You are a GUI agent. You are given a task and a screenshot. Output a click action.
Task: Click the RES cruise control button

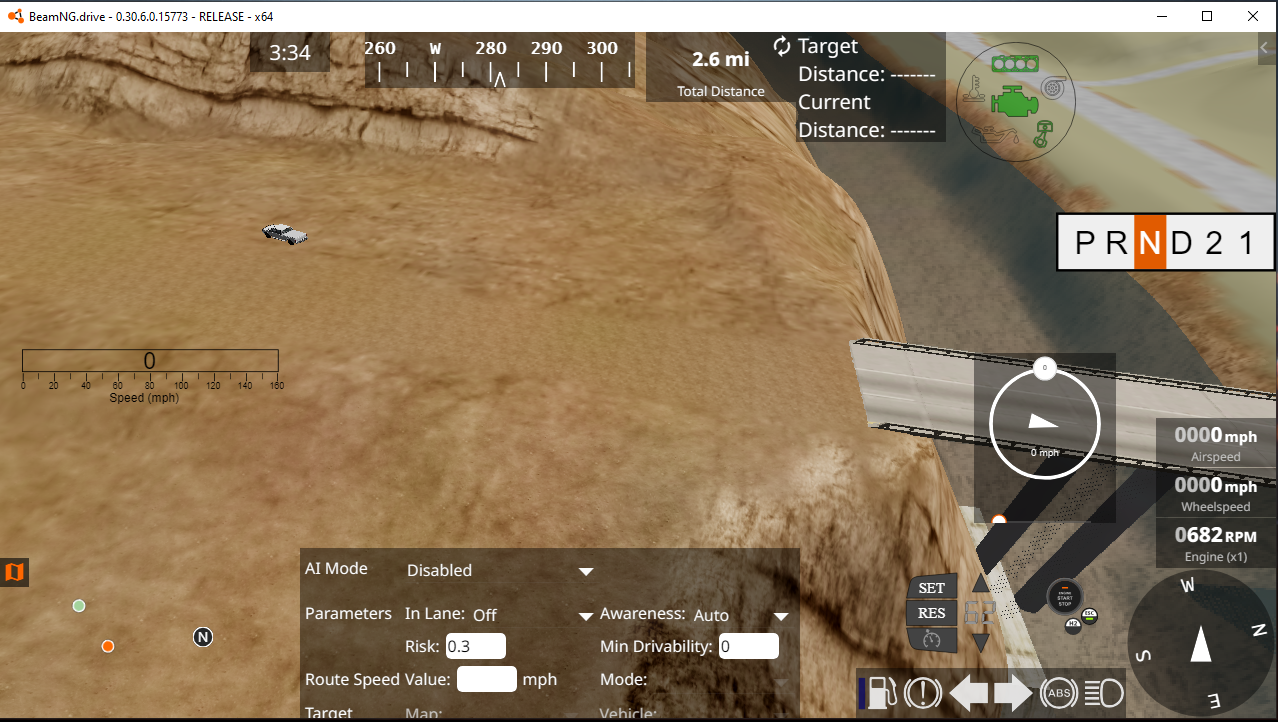pos(932,613)
